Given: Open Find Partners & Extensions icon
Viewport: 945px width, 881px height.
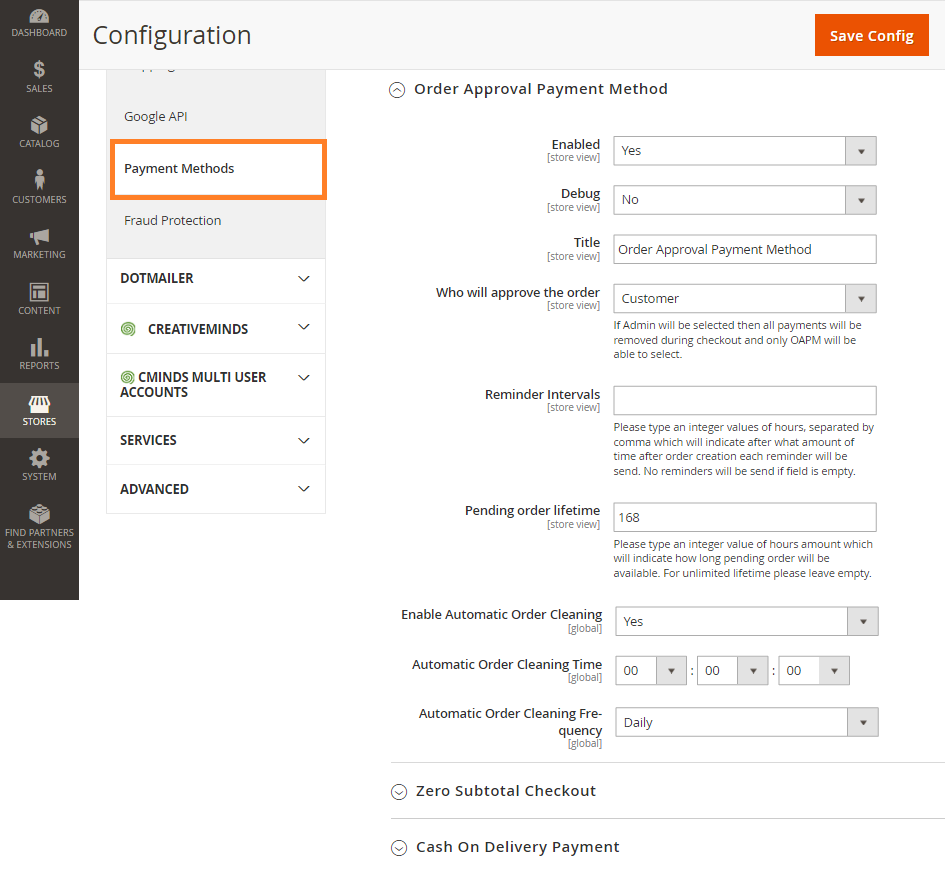Looking at the screenshot, I should pos(39,514).
